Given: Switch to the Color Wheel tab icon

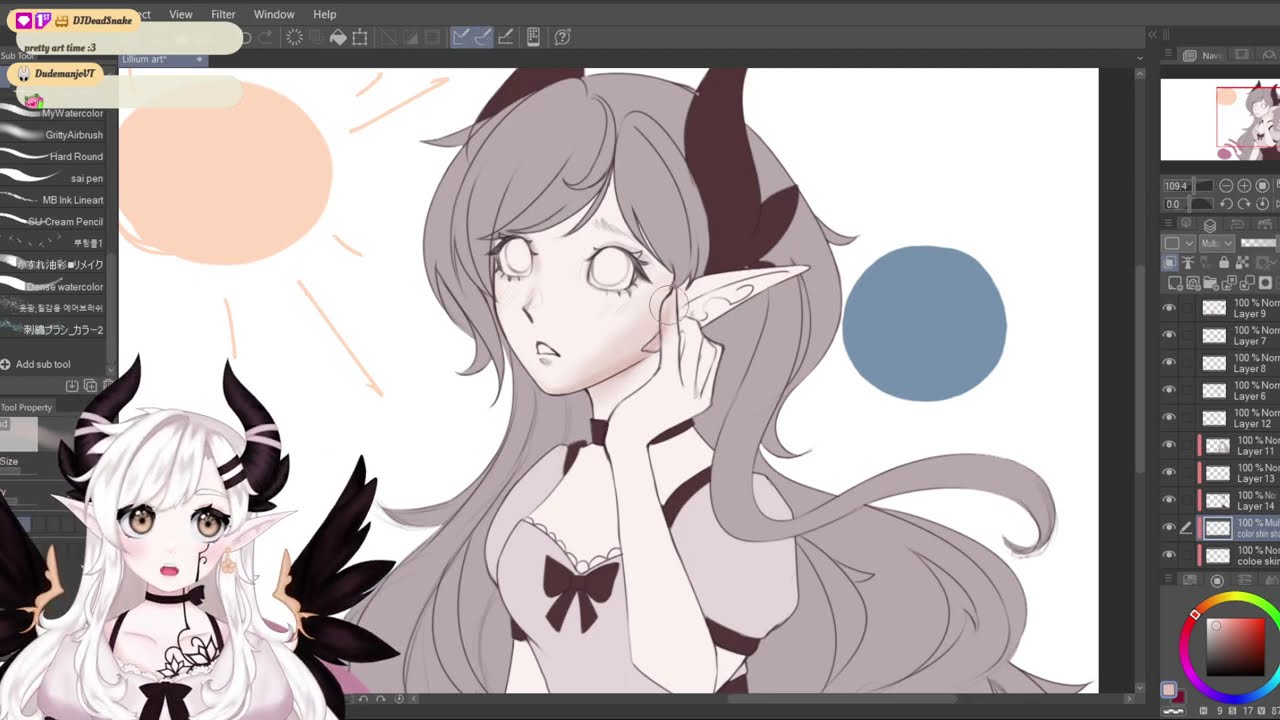Looking at the screenshot, I should [1217, 580].
